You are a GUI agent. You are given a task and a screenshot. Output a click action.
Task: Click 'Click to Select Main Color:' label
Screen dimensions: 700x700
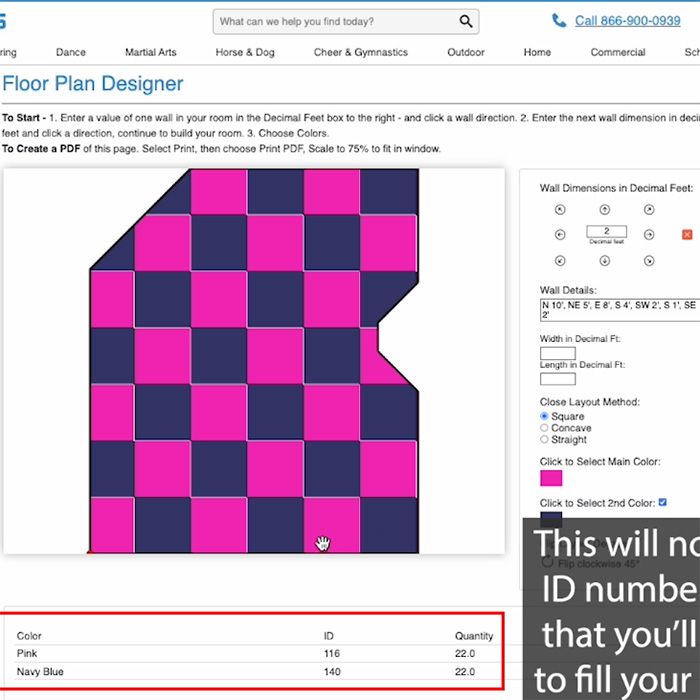pyautogui.click(x=600, y=461)
